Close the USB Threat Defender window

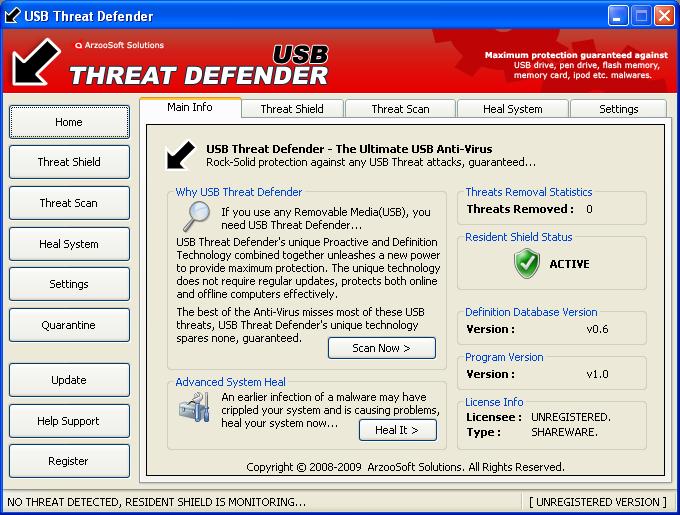coord(664,16)
